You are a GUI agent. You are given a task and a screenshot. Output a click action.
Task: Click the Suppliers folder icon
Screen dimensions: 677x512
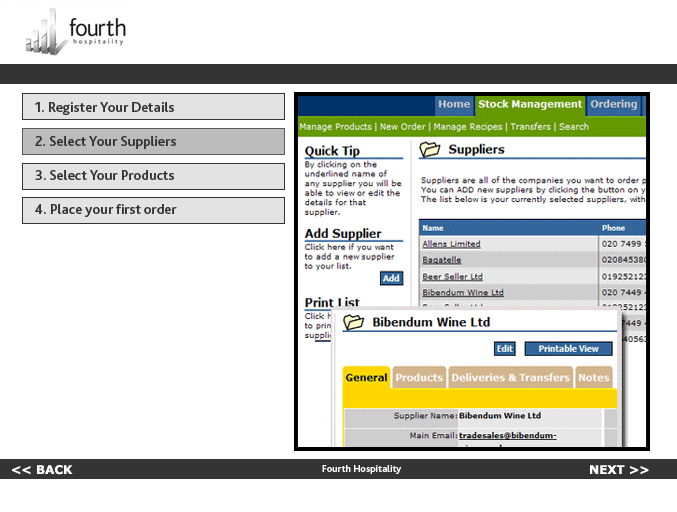click(430, 149)
